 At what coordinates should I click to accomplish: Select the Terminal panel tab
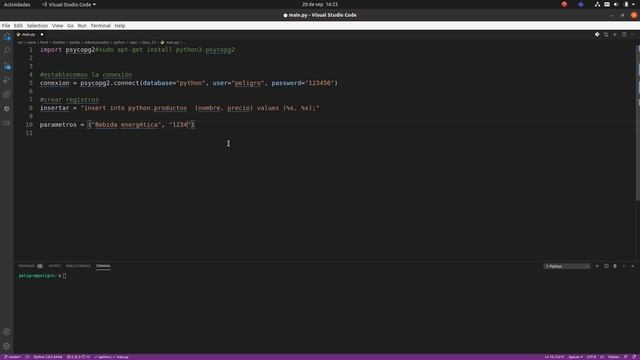point(103,266)
